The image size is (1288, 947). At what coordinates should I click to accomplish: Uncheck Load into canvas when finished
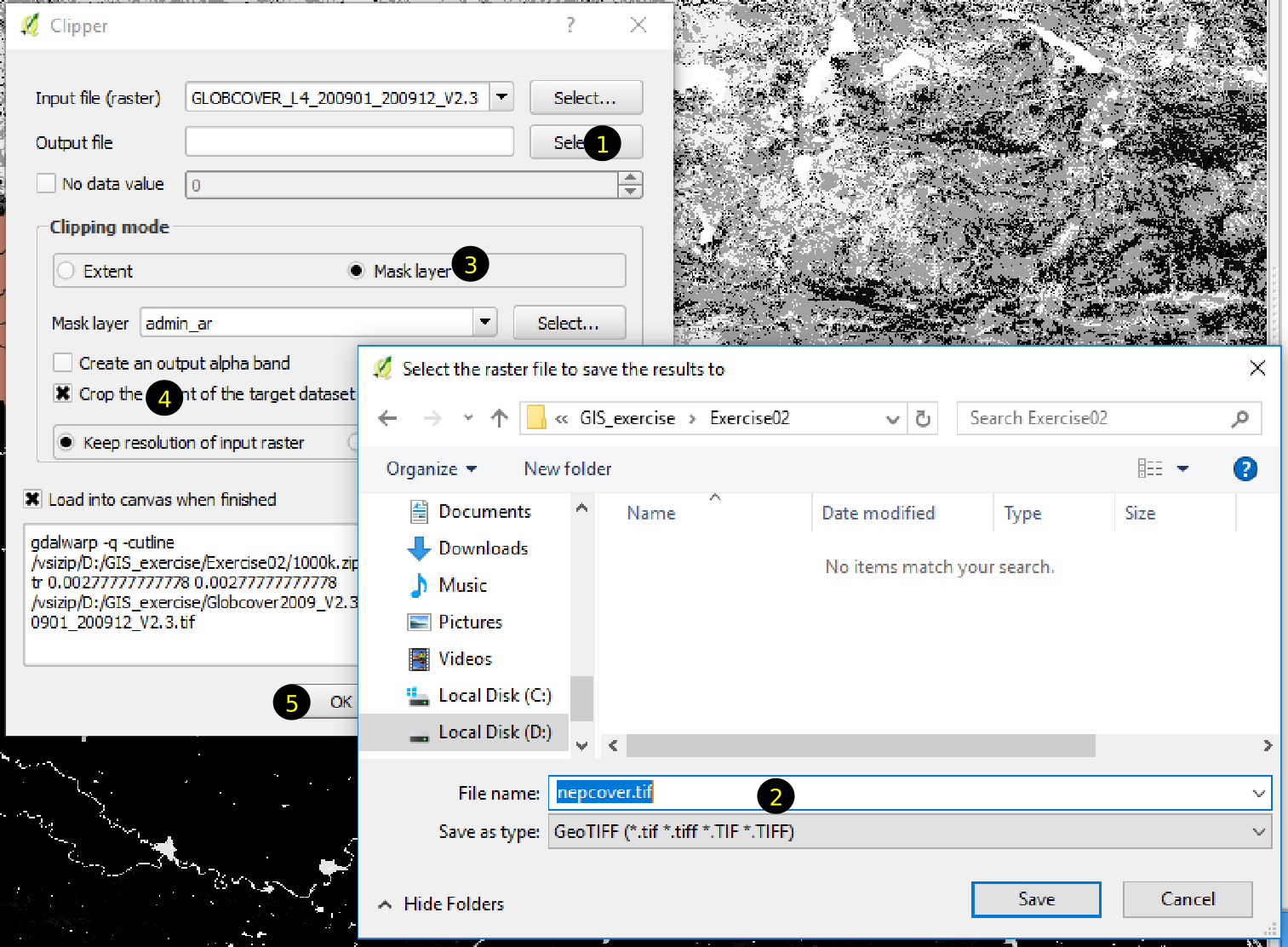tap(33, 499)
